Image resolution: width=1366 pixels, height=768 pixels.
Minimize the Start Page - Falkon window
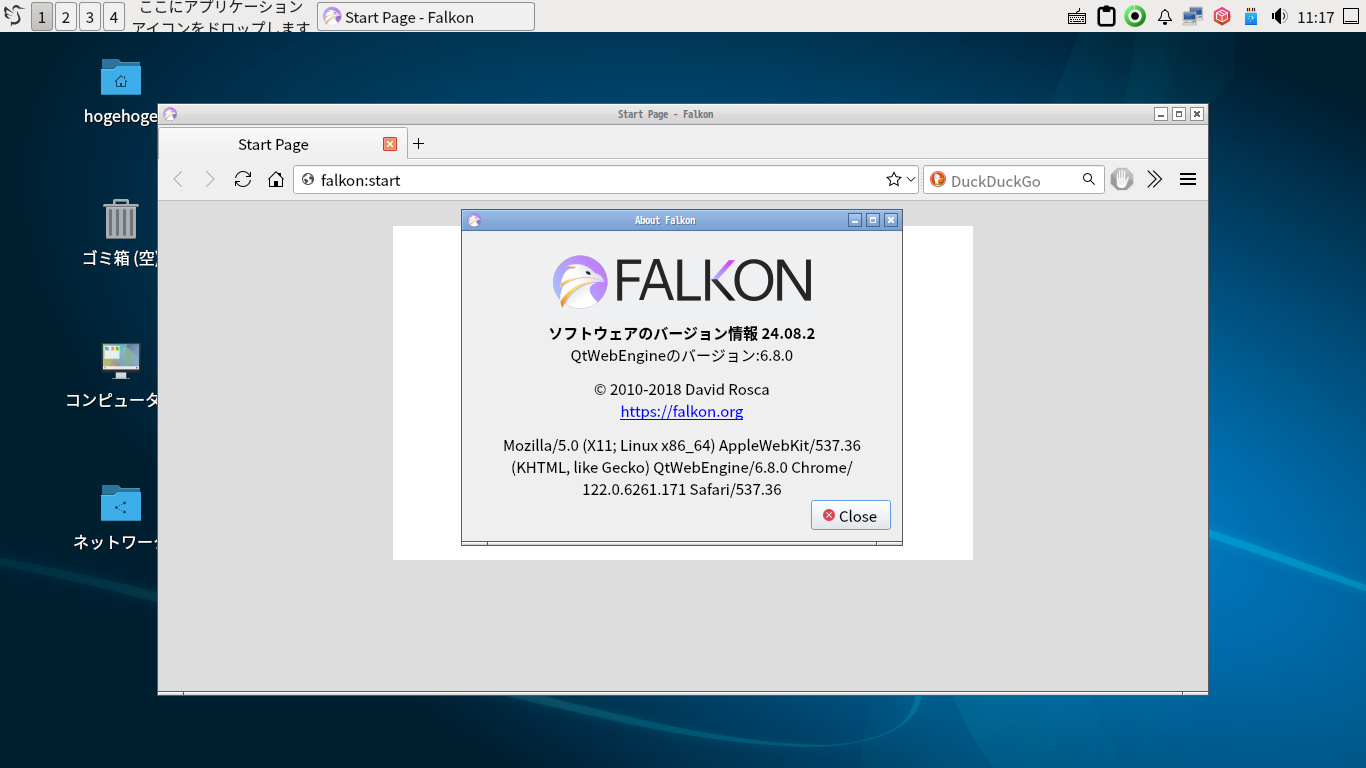pos(1161,114)
